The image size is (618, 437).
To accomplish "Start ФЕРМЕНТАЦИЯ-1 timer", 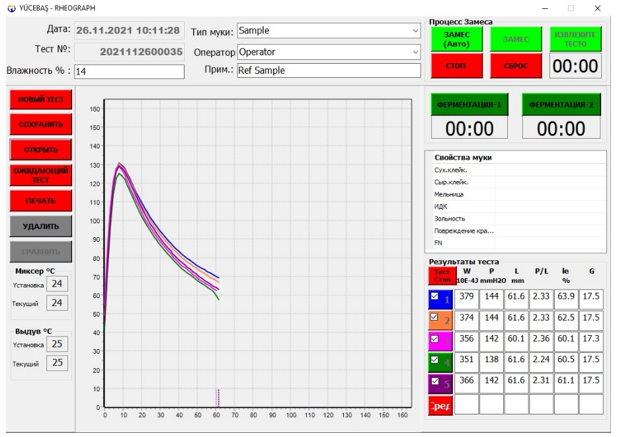I will click(469, 104).
